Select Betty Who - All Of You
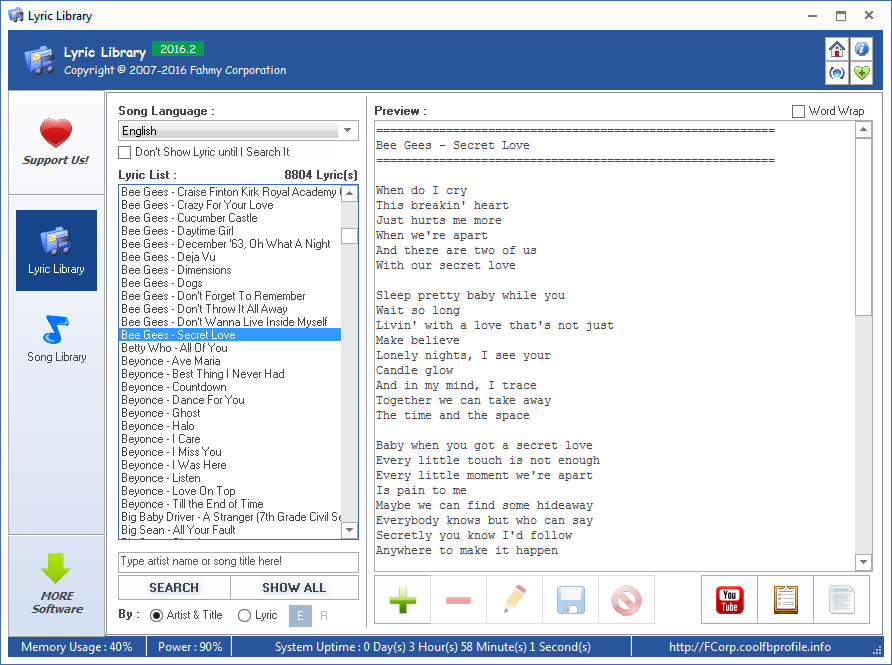The width and height of the screenshot is (892, 665). pyautogui.click(x=230, y=348)
